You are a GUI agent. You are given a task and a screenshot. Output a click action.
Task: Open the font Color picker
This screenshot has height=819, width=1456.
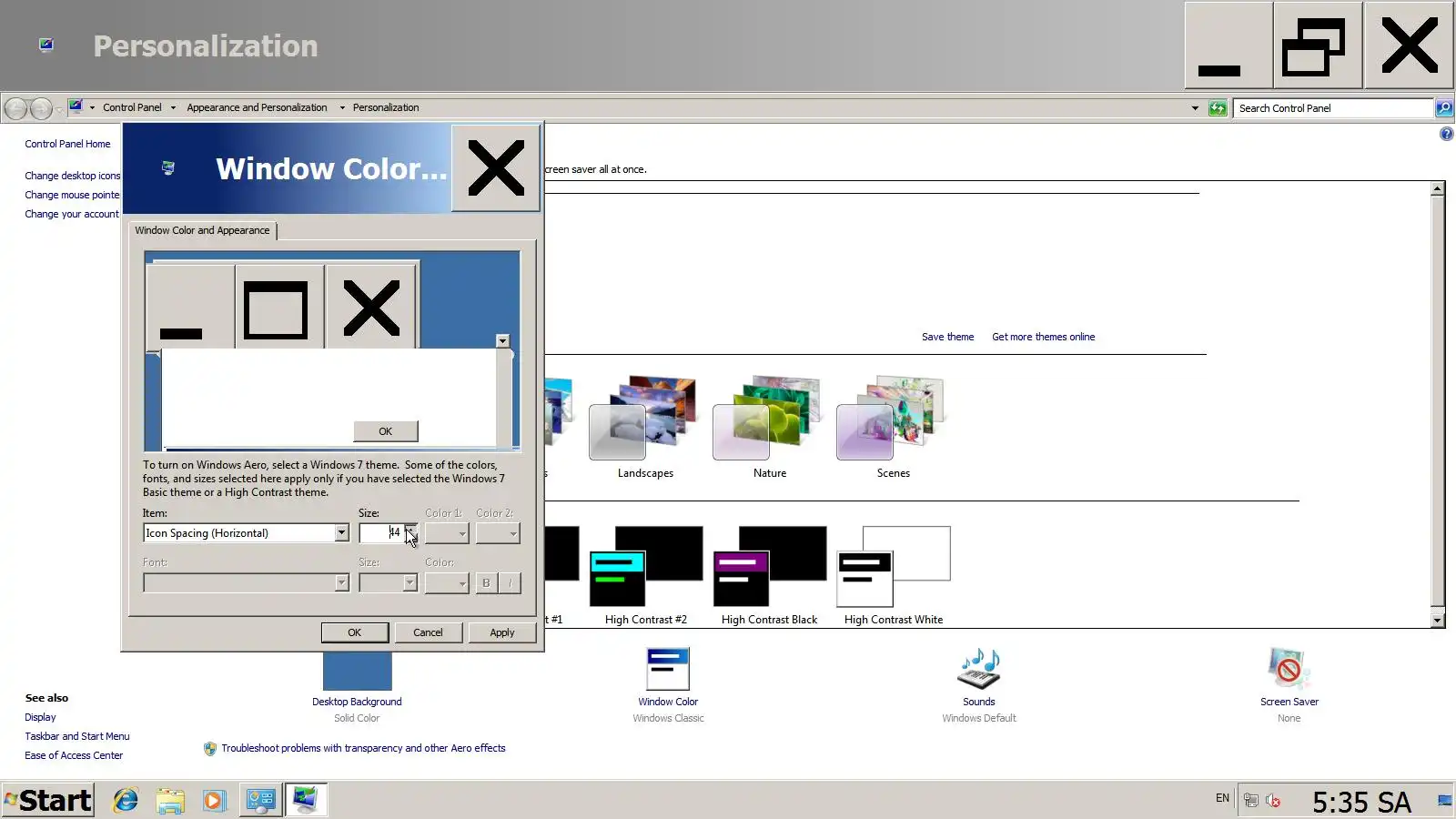click(x=446, y=582)
